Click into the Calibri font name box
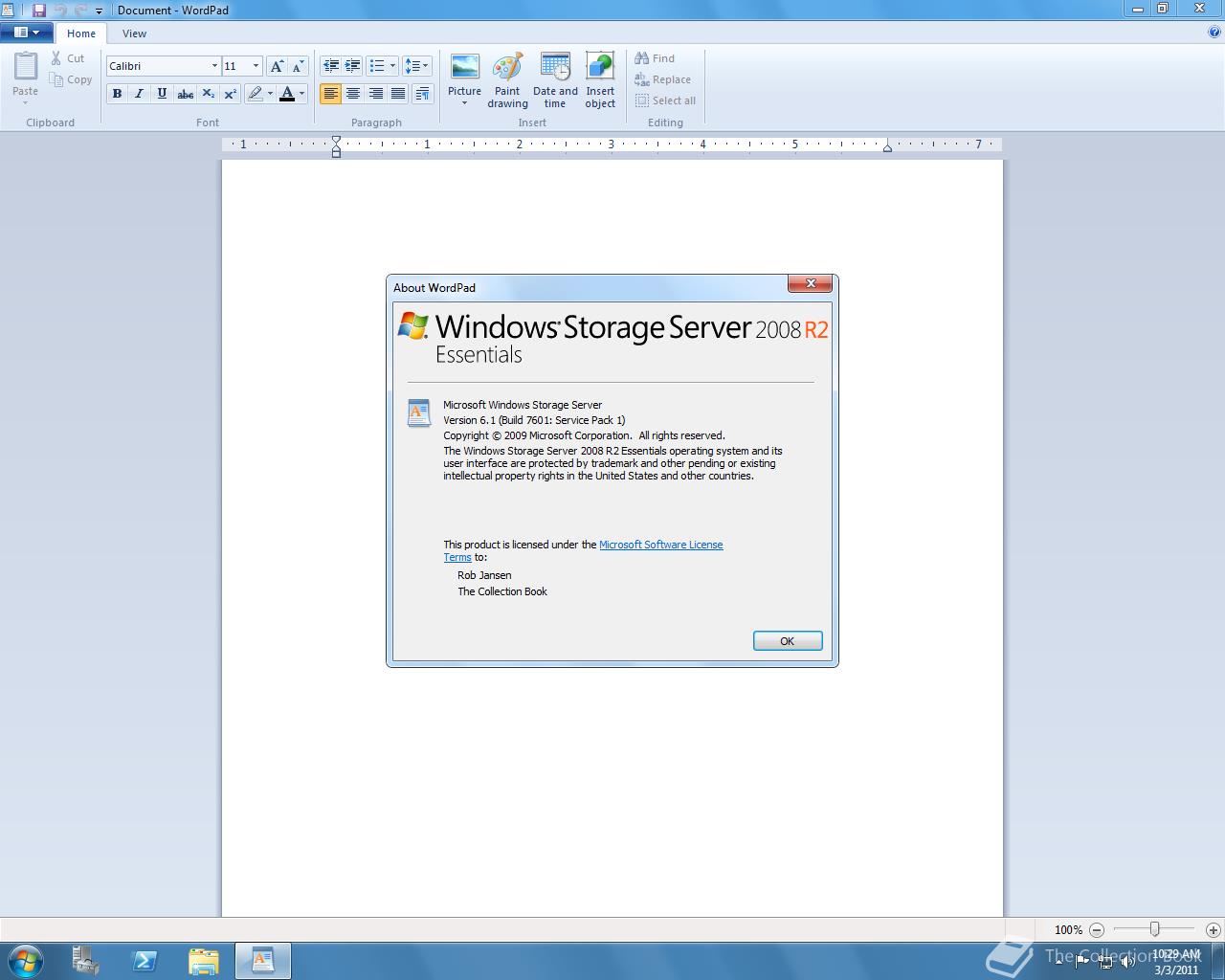Viewport: 1225px width, 980px height. (x=157, y=66)
